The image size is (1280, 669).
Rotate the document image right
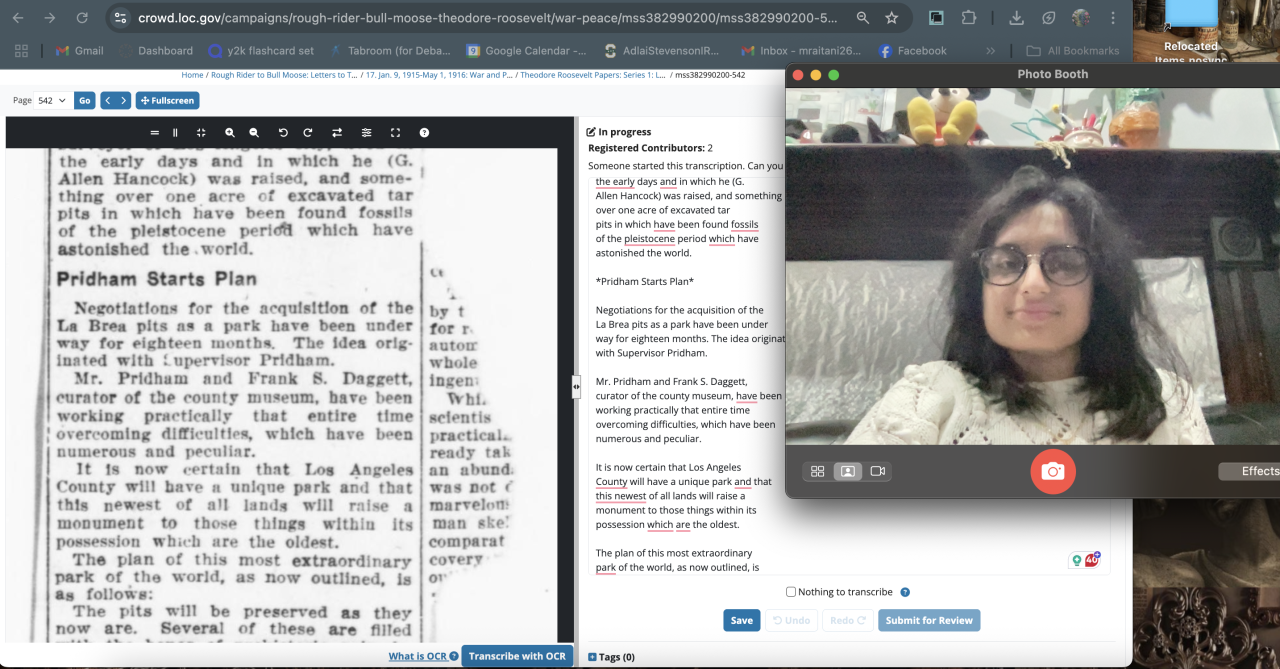click(308, 132)
